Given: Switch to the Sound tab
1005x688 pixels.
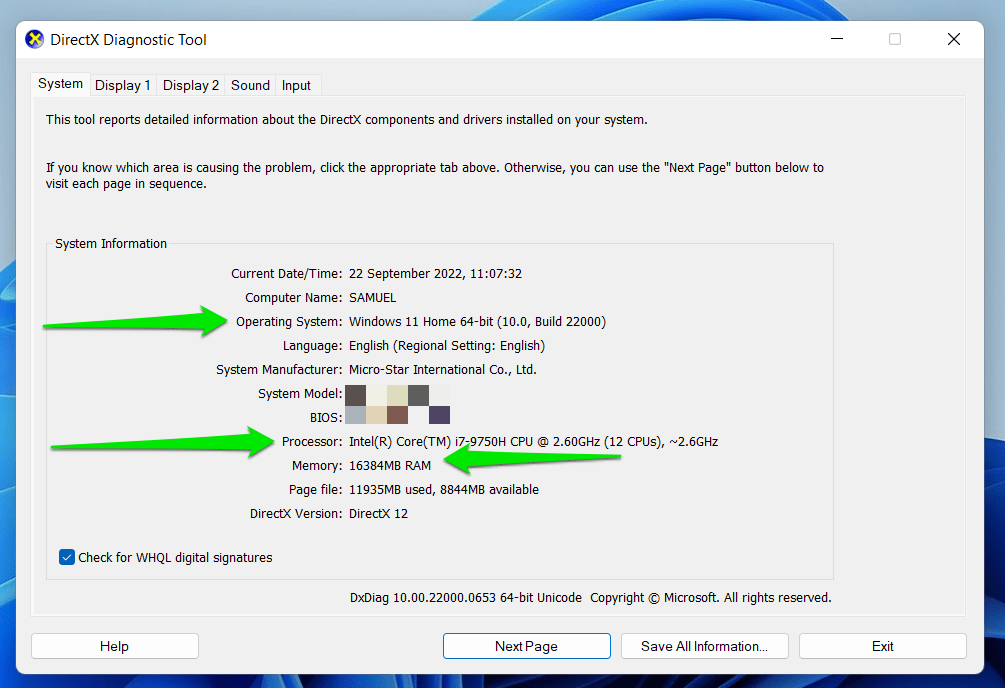Looking at the screenshot, I should (x=250, y=85).
